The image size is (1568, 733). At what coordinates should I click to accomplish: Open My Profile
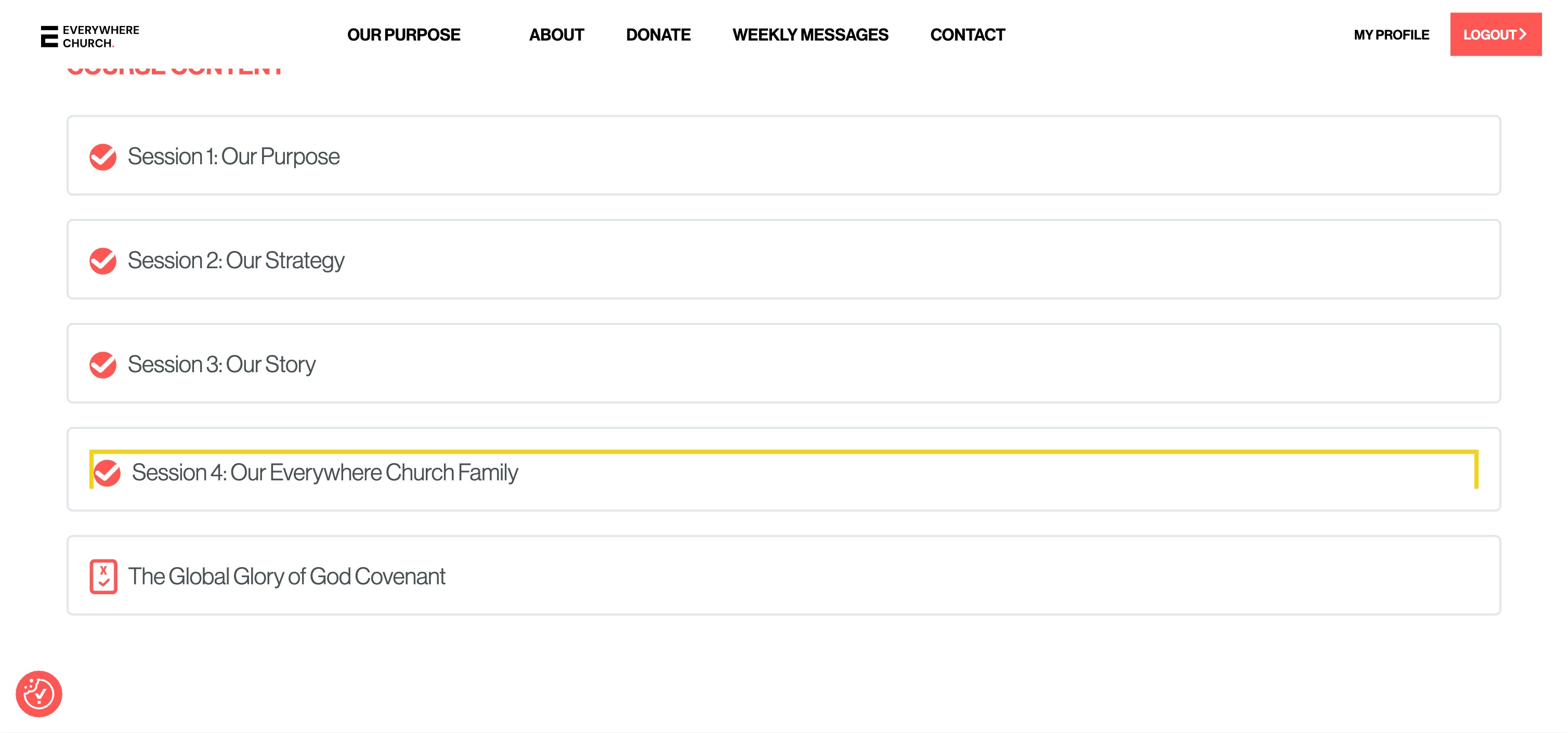click(1391, 35)
